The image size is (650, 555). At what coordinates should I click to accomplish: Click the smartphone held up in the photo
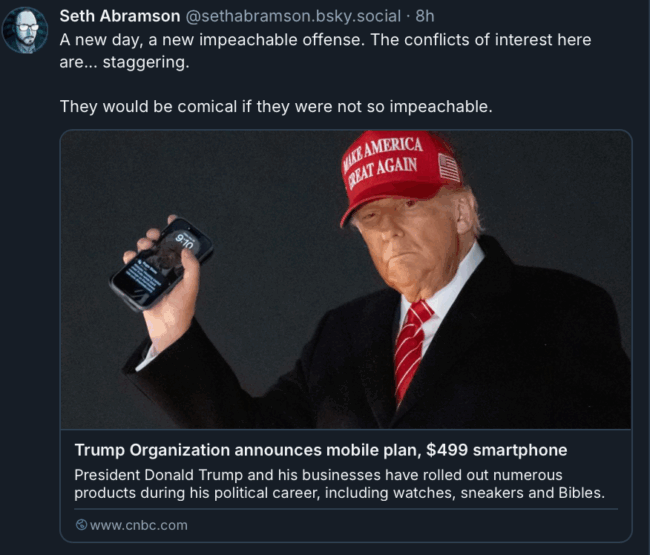click(x=162, y=264)
